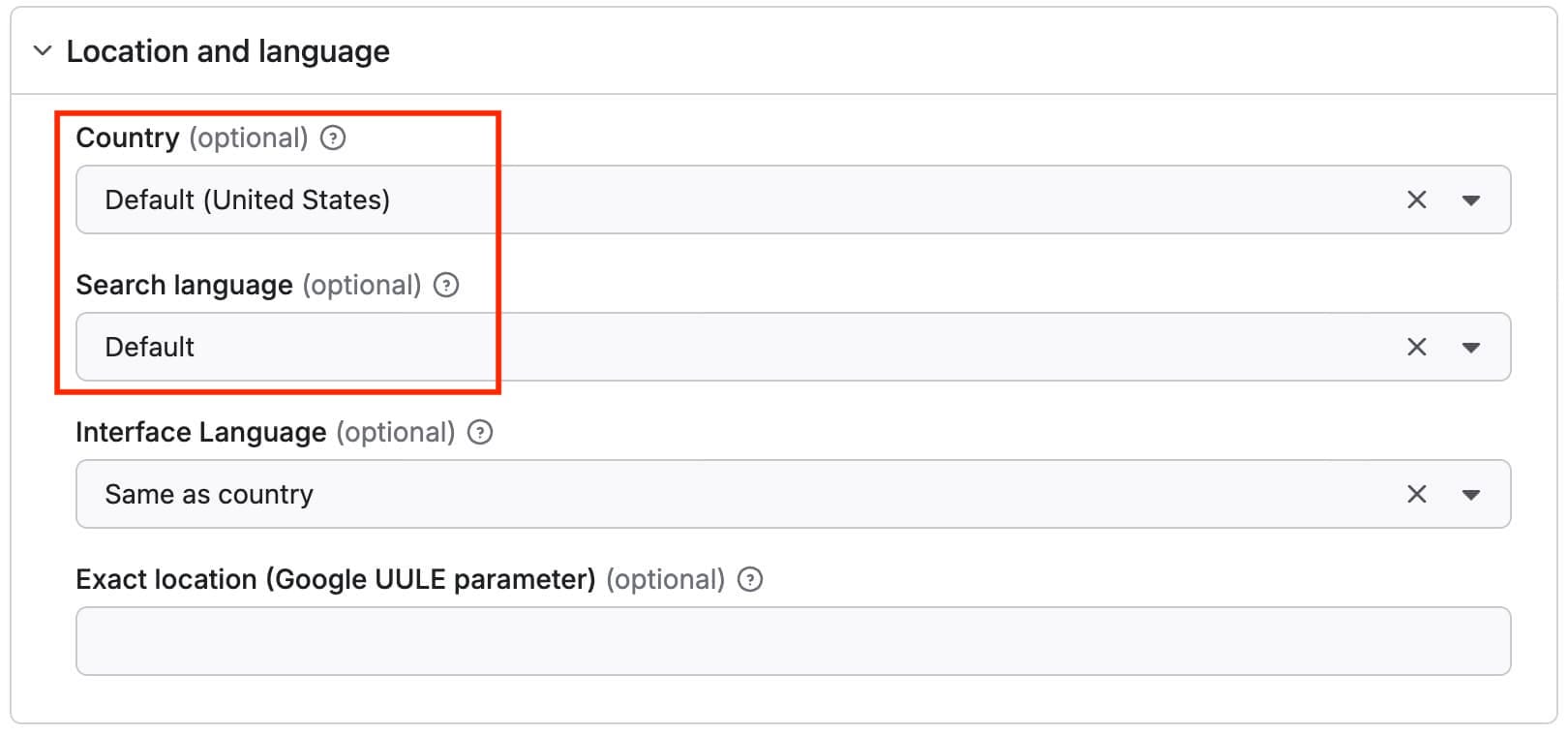Viewport: 1568px width, 736px height.
Task: Click the Location and language heading
Action: click(227, 51)
